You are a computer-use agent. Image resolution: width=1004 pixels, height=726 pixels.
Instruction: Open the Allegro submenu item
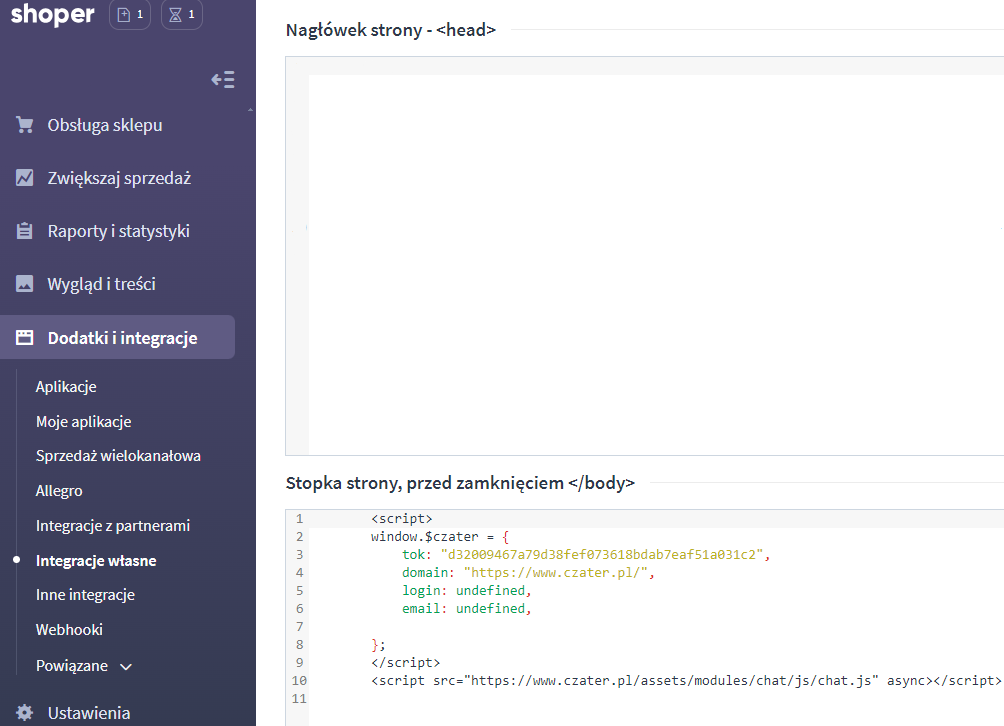(59, 491)
